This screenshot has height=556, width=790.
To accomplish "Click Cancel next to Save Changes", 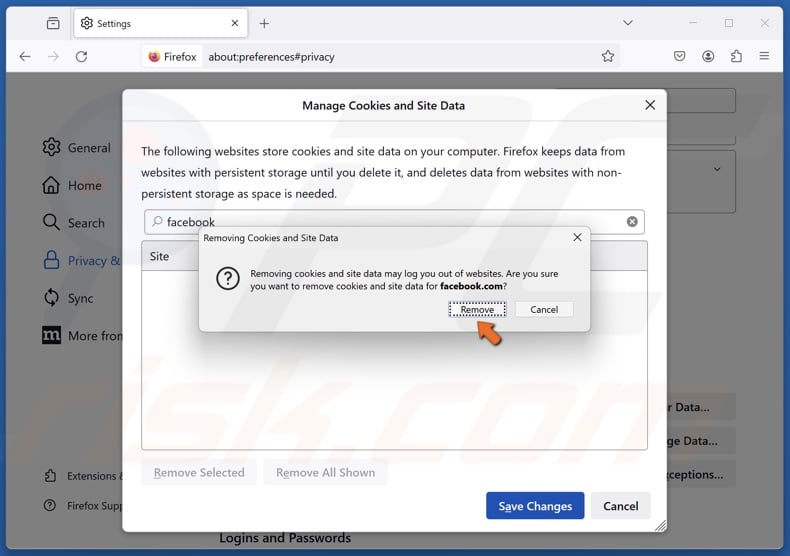I will point(621,506).
